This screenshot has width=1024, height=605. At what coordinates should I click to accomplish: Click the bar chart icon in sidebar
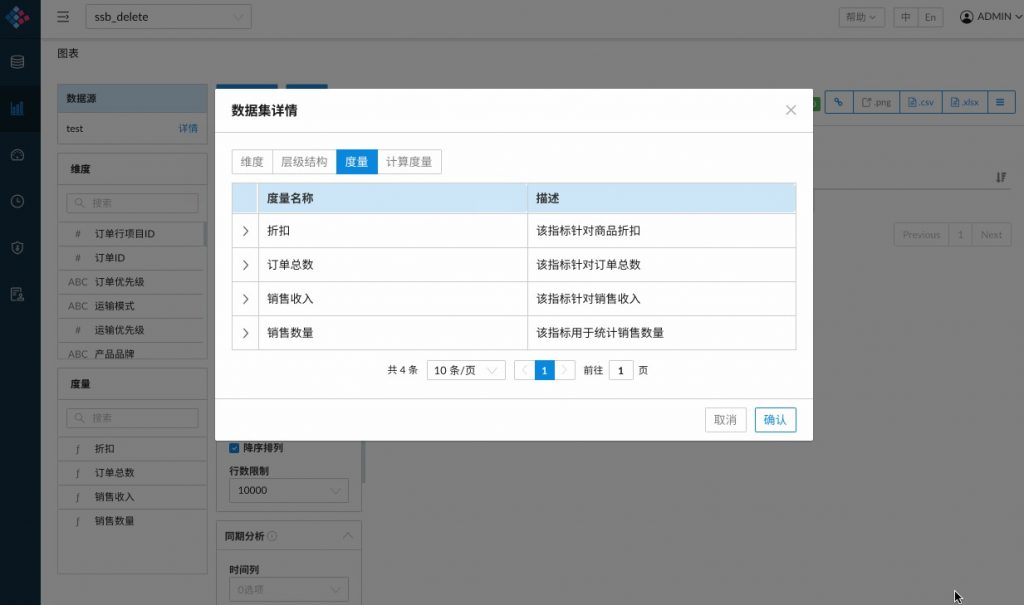[17, 108]
